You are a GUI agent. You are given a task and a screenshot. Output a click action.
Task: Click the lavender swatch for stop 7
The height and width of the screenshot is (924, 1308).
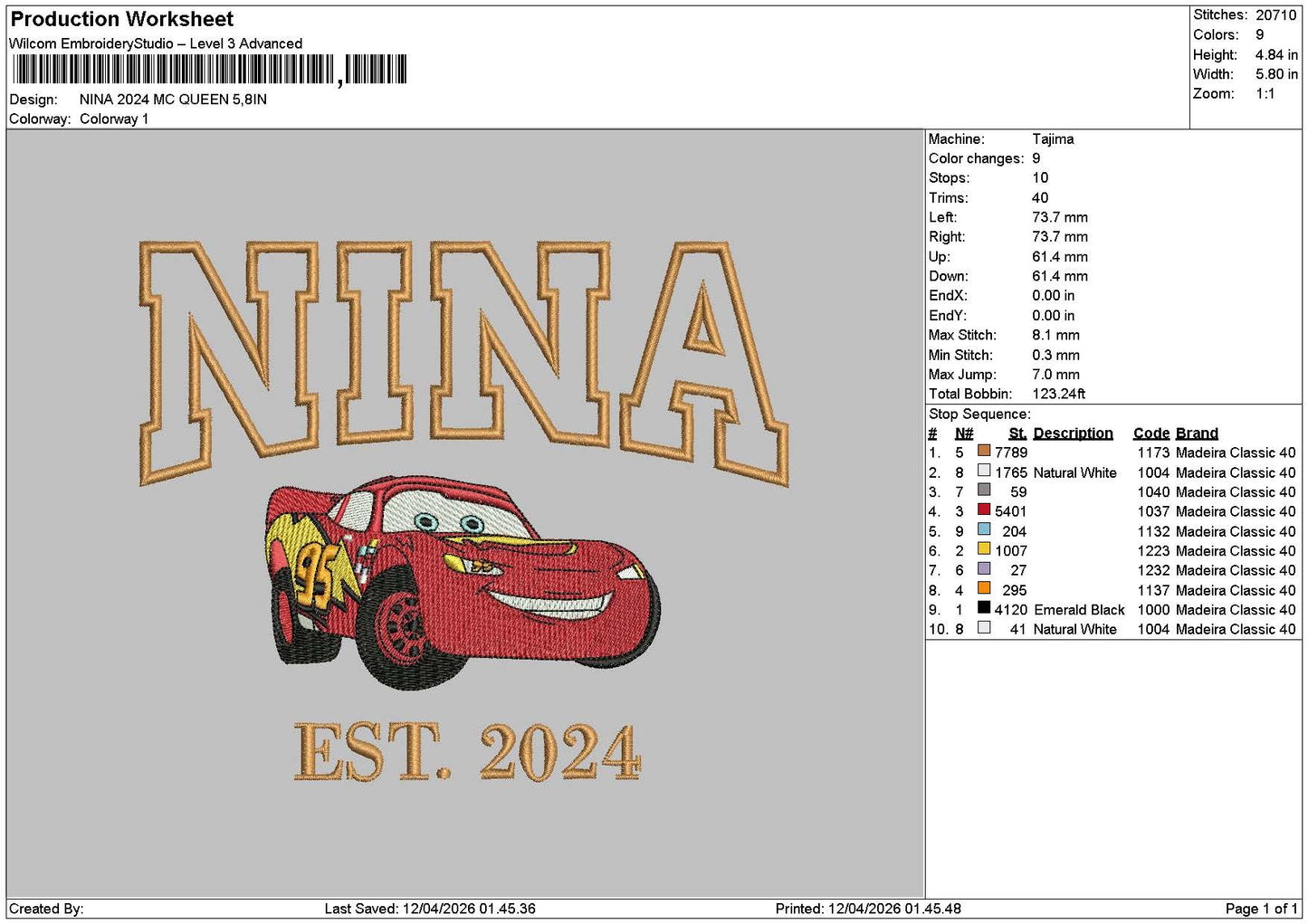[x=984, y=568]
